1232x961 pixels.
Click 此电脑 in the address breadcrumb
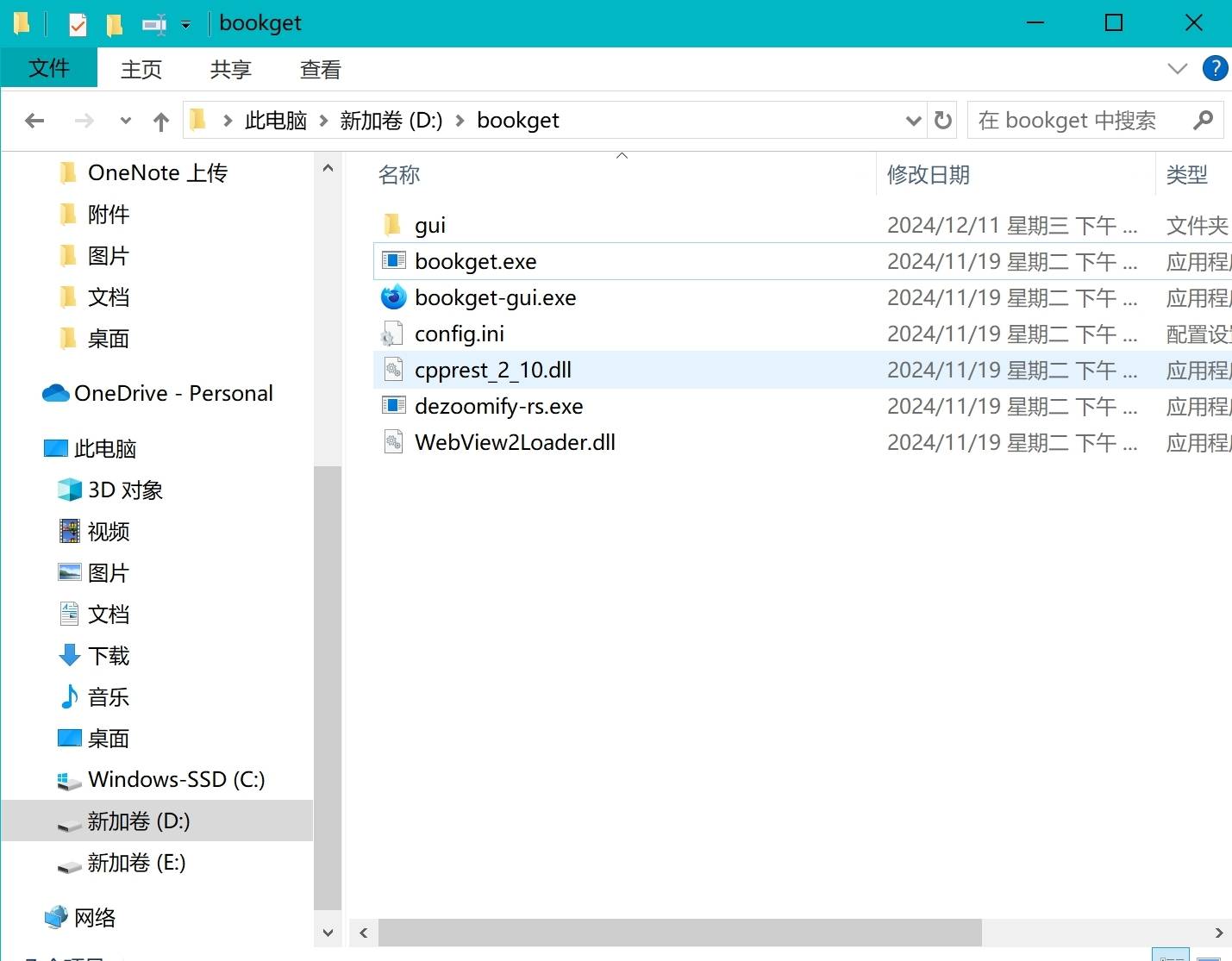[x=276, y=121]
